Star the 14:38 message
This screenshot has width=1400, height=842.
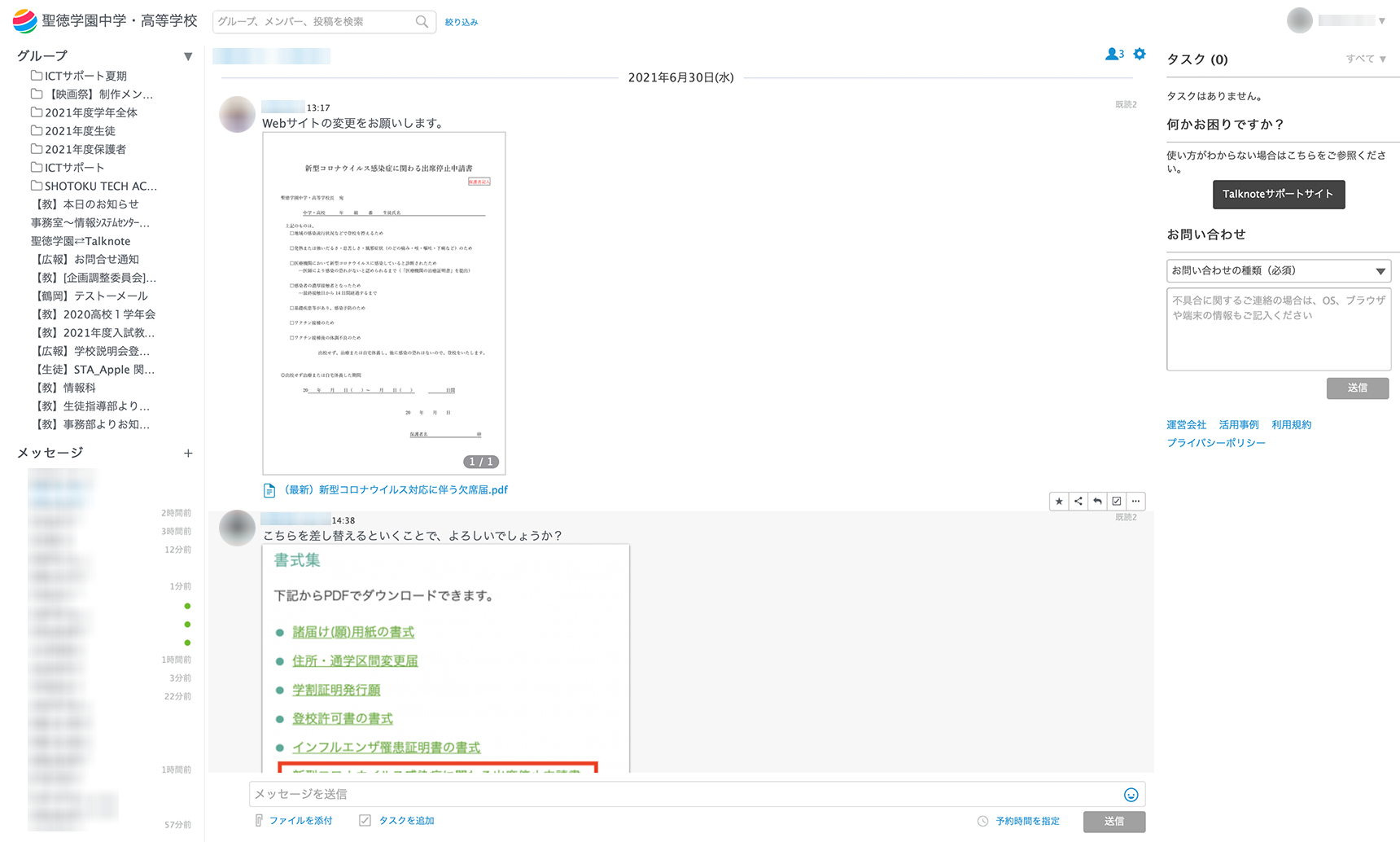[x=1059, y=501]
